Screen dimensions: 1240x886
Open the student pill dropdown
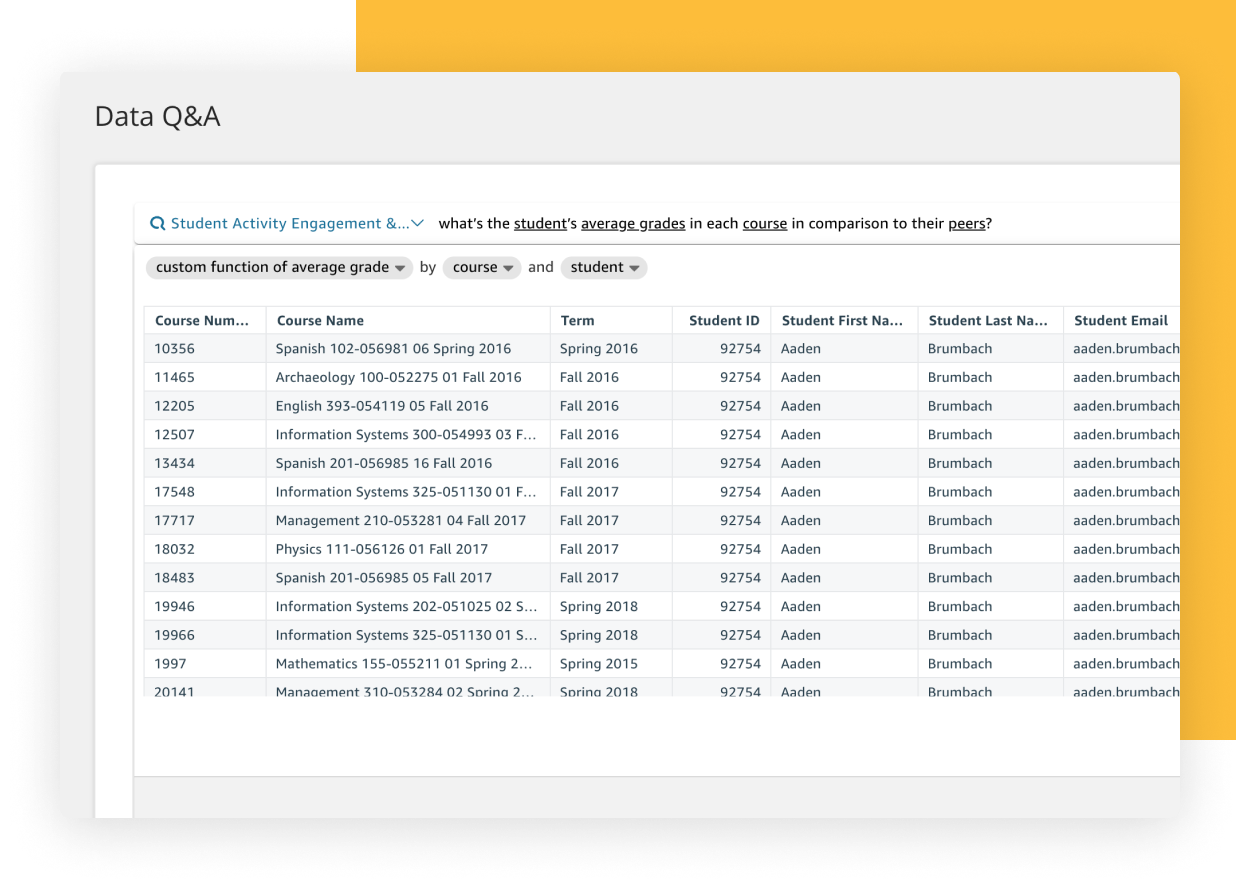604,267
